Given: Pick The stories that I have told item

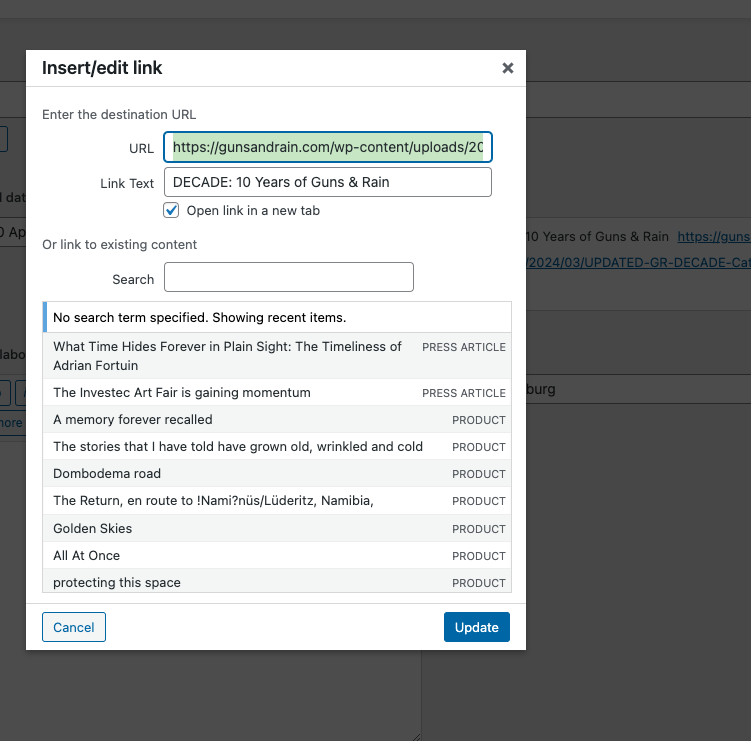Looking at the screenshot, I should [238, 446].
